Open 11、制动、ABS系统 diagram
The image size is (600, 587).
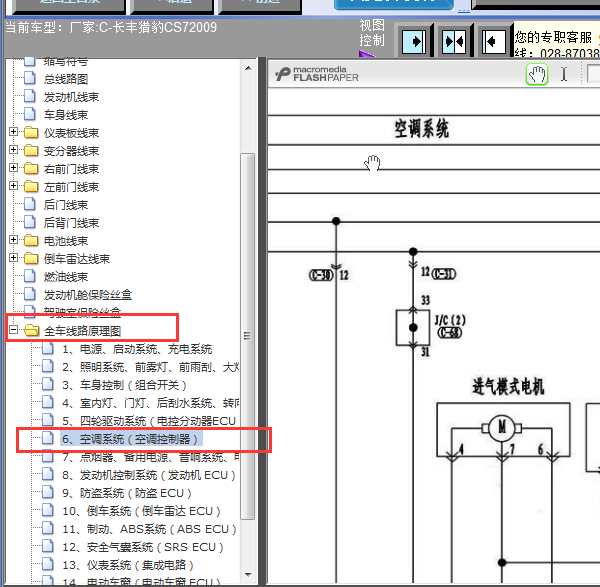click(149, 529)
